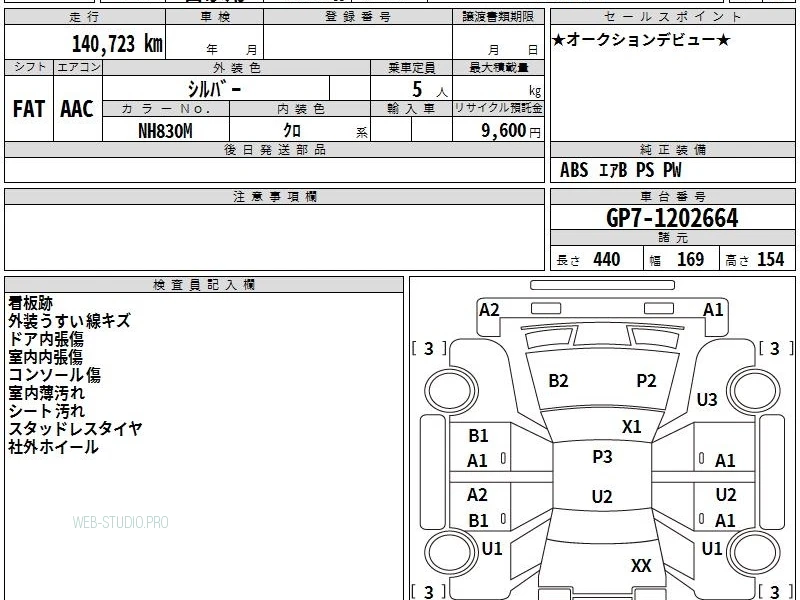Click the 車台番号 header
800x600 pixels.
pyautogui.click(x=672, y=196)
